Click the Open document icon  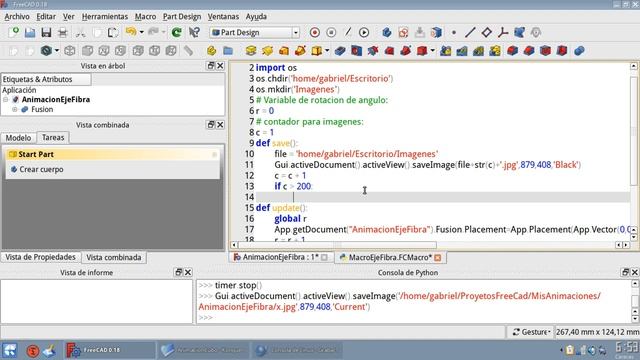[30, 32]
